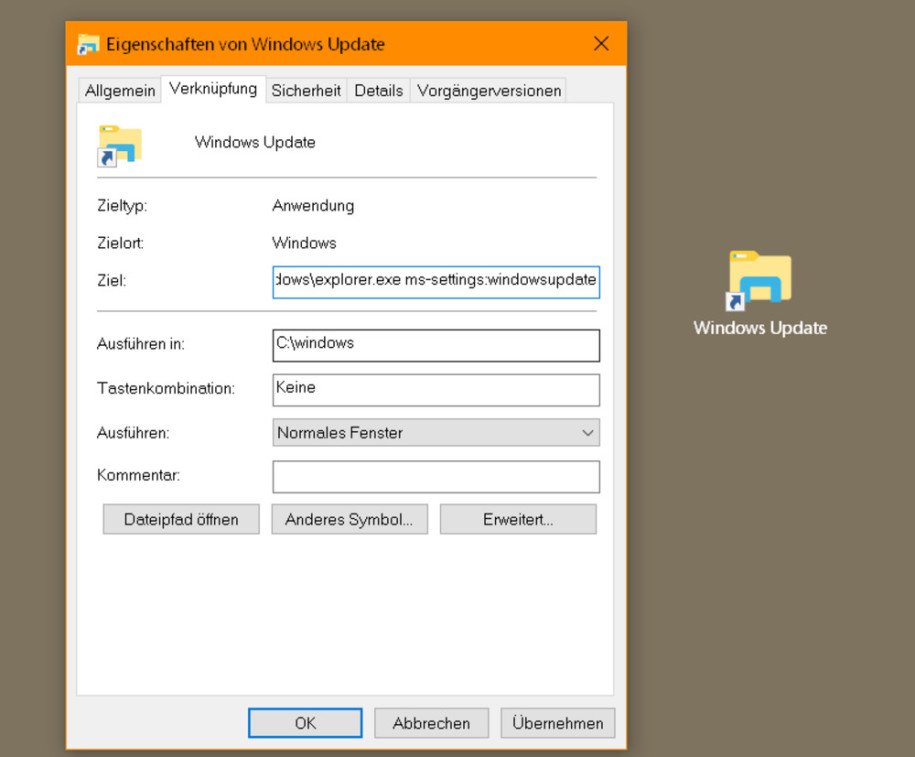This screenshot has height=757, width=915.
Task: Click into the Ziel target field
Action: pos(436,282)
